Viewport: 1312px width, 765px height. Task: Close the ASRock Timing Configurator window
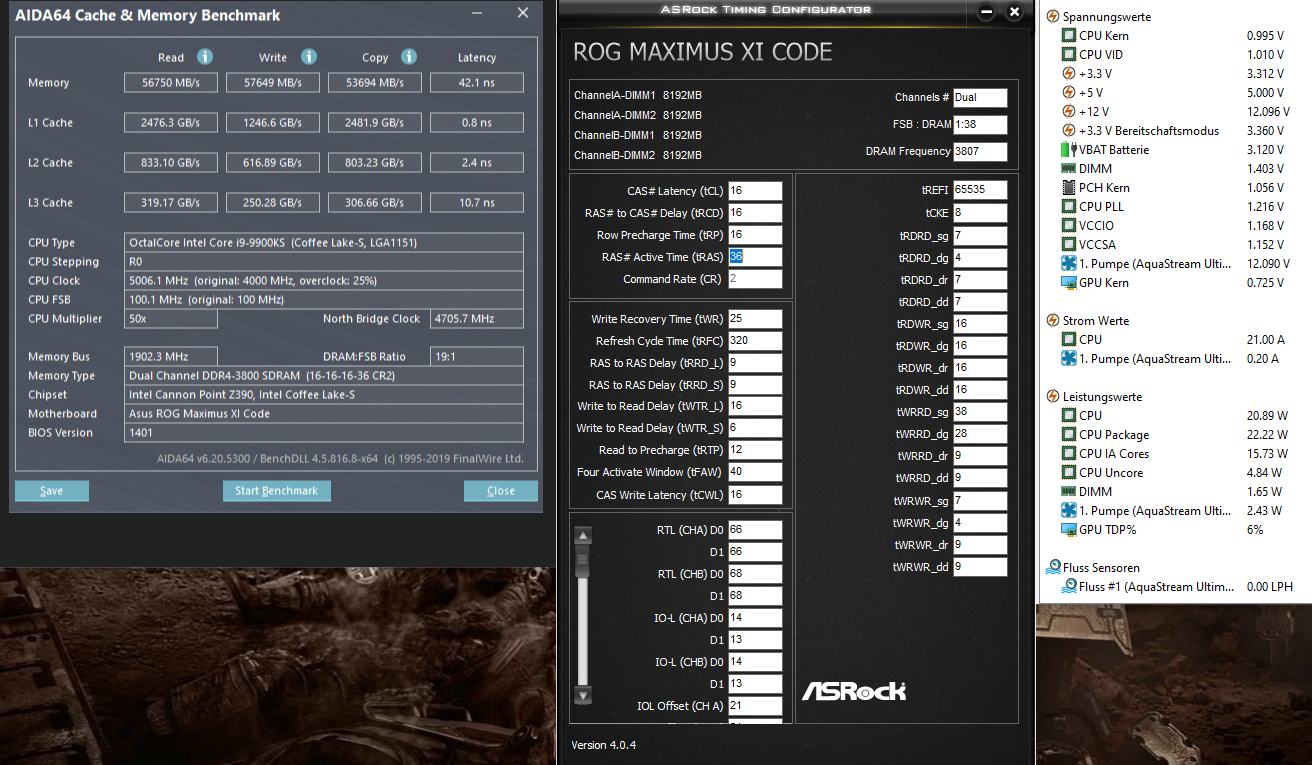point(1014,12)
